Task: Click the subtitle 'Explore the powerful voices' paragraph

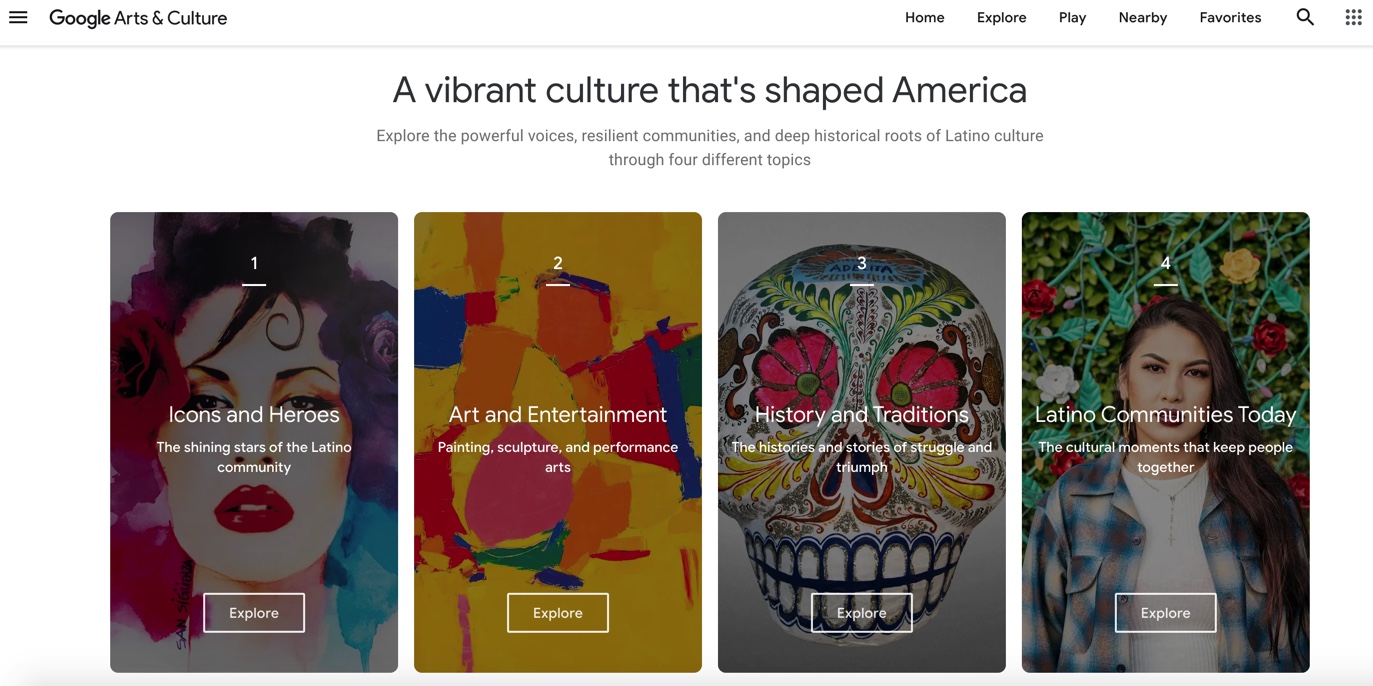Action: pyautogui.click(x=710, y=147)
